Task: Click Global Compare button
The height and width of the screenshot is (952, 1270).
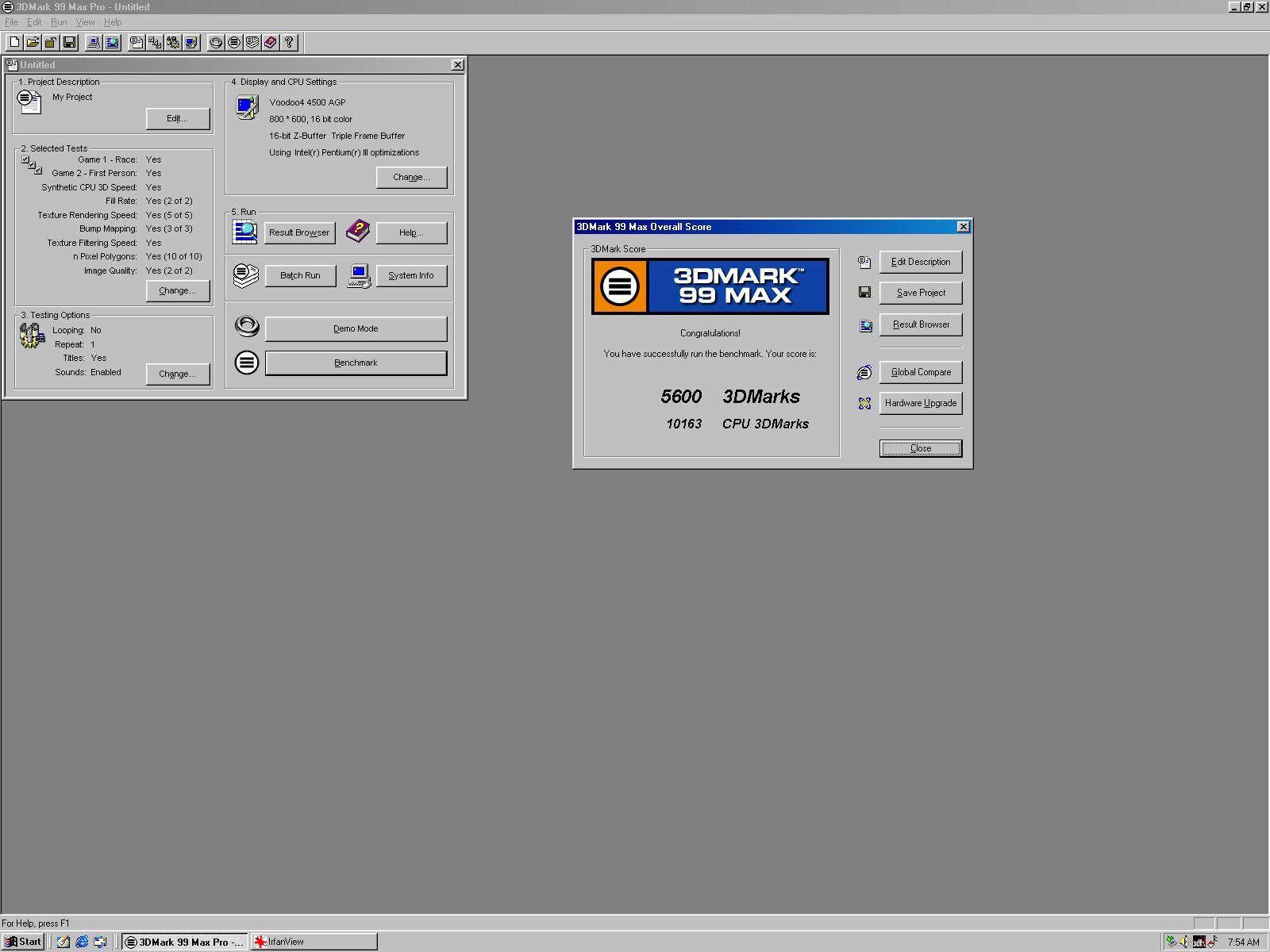Action: tap(921, 372)
